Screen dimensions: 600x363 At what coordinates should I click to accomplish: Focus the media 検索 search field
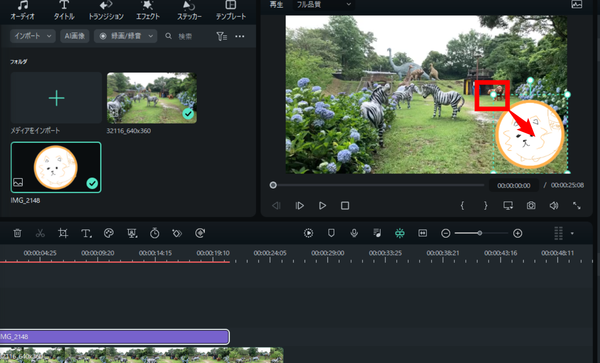[186, 36]
